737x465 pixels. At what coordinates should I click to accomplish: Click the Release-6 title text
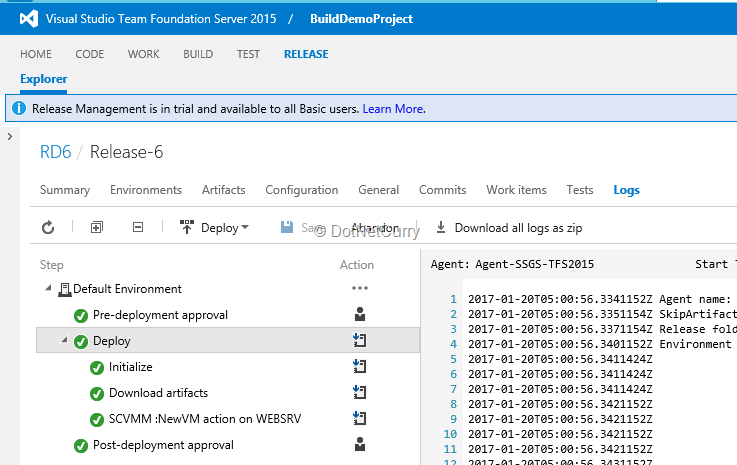[x=126, y=152]
